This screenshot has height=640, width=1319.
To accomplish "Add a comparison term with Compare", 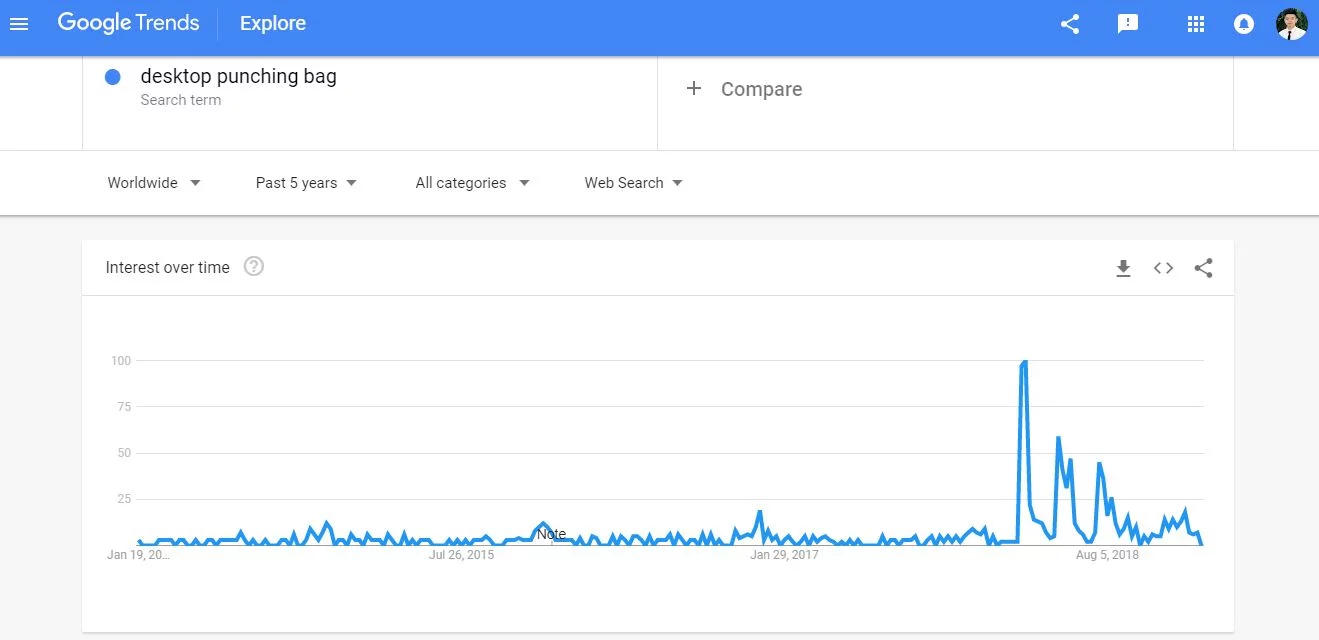I will pyautogui.click(x=745, y=89).
